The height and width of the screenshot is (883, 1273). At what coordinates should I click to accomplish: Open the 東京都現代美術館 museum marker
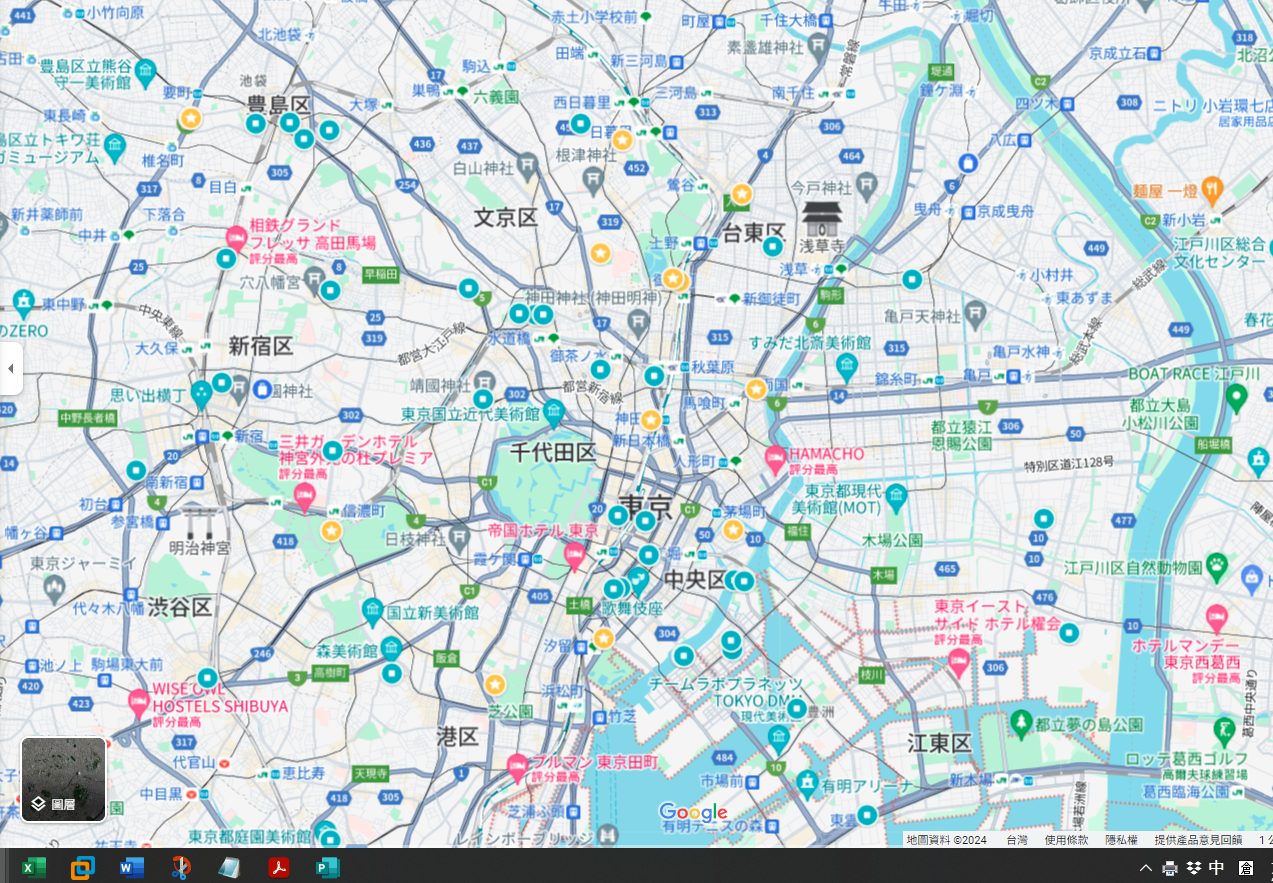[896, 495]
